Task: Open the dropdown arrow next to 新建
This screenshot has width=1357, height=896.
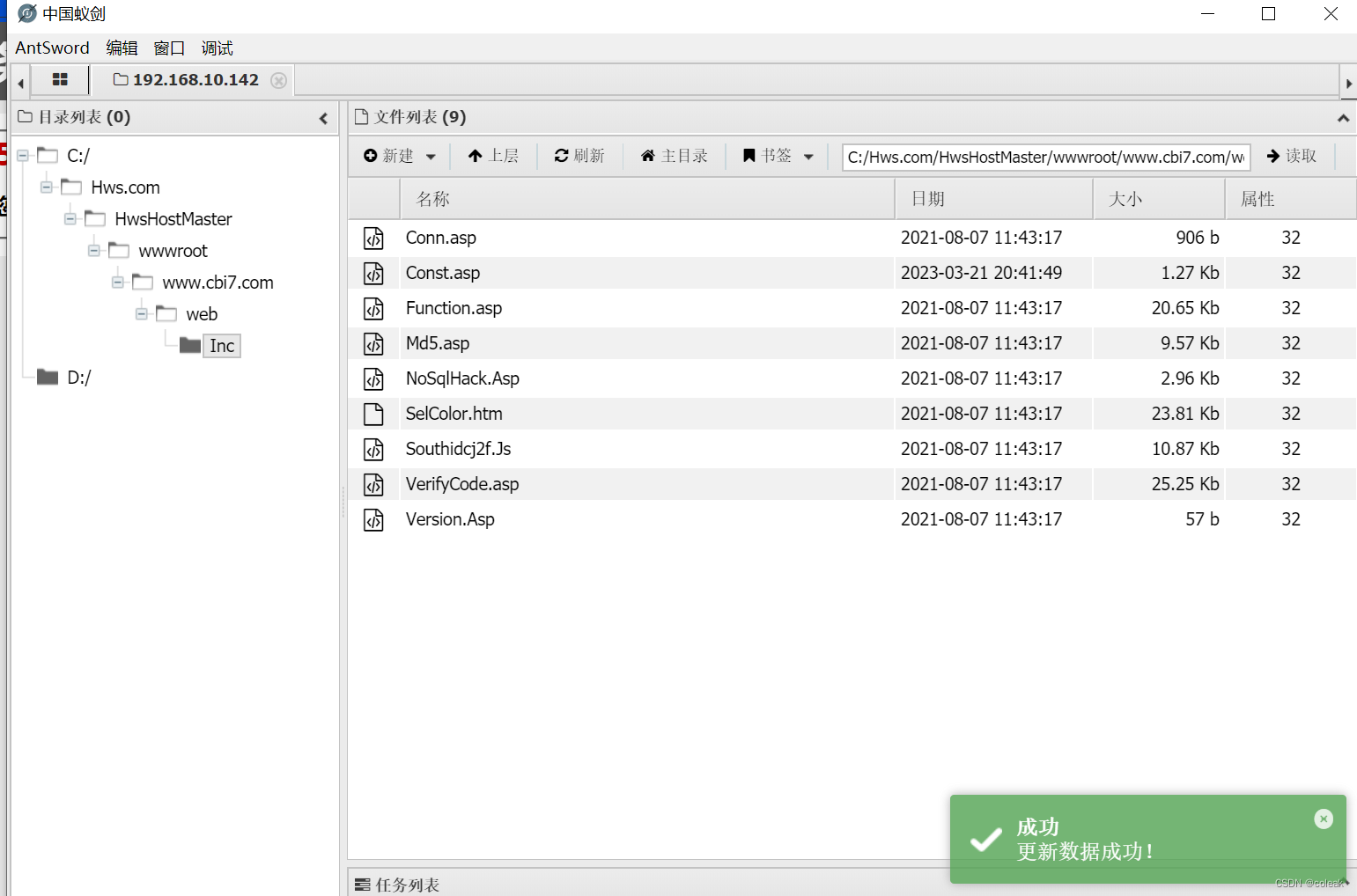Action: pos(431,156)
